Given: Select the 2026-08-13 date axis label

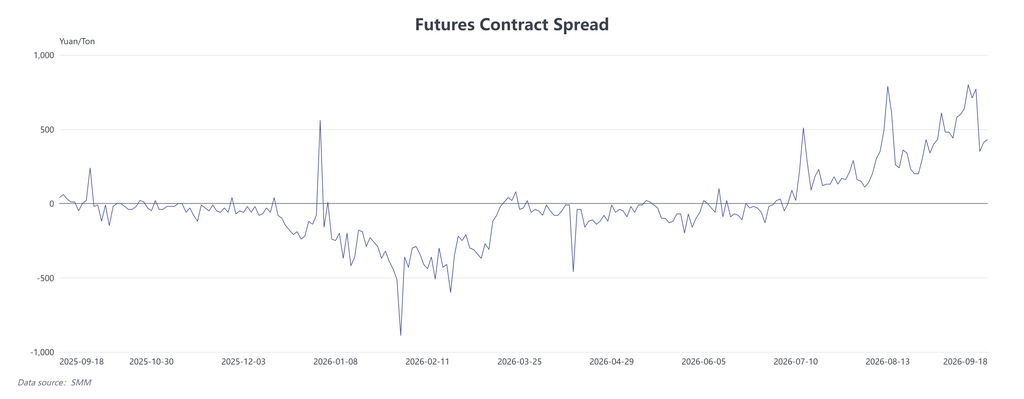Looking at the screenshot, I should [888, 361].
